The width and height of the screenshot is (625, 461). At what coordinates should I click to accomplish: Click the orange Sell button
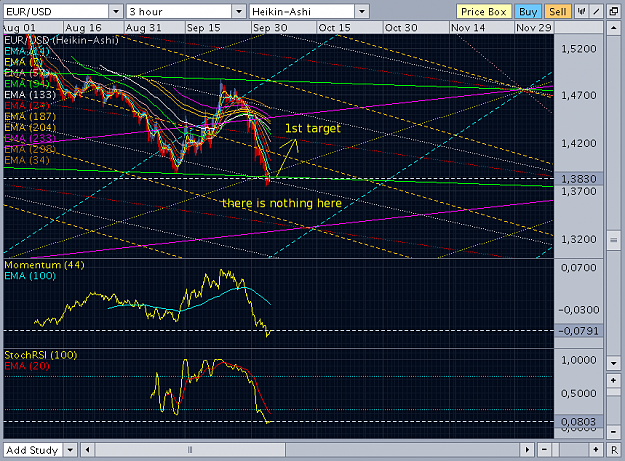coord(558,12)
